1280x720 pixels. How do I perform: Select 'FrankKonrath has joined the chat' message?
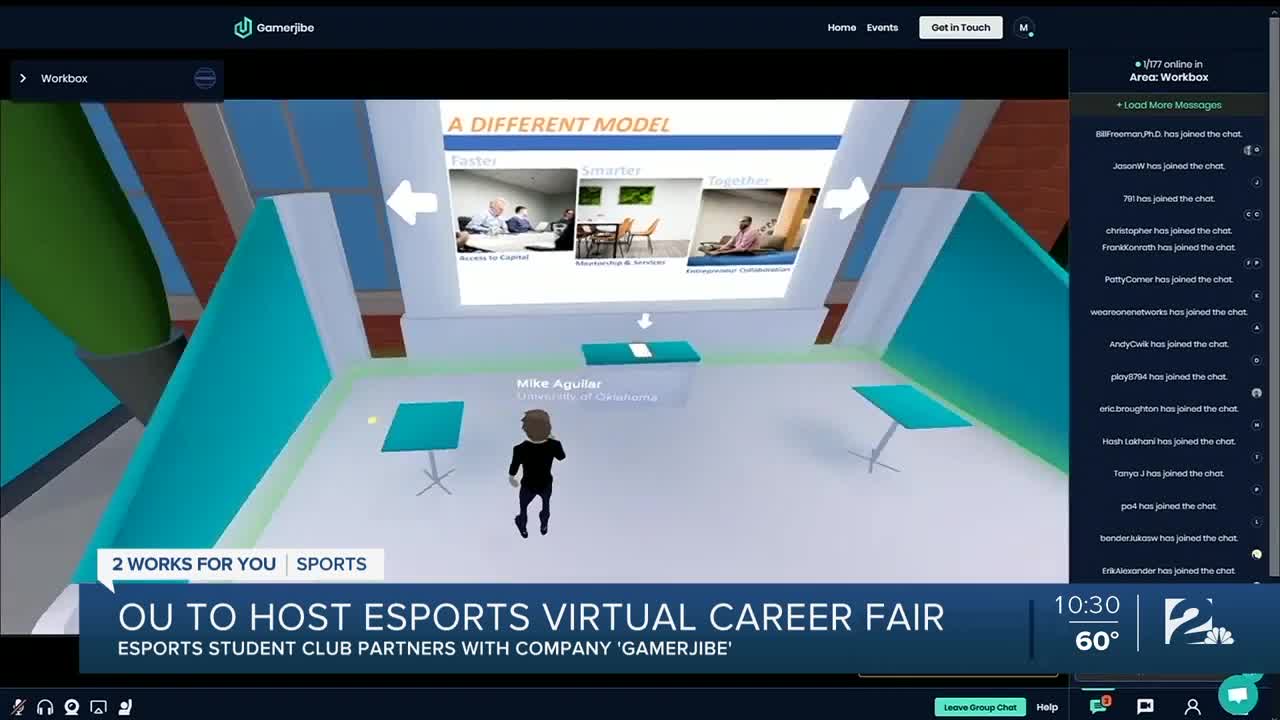point(1168,247)
